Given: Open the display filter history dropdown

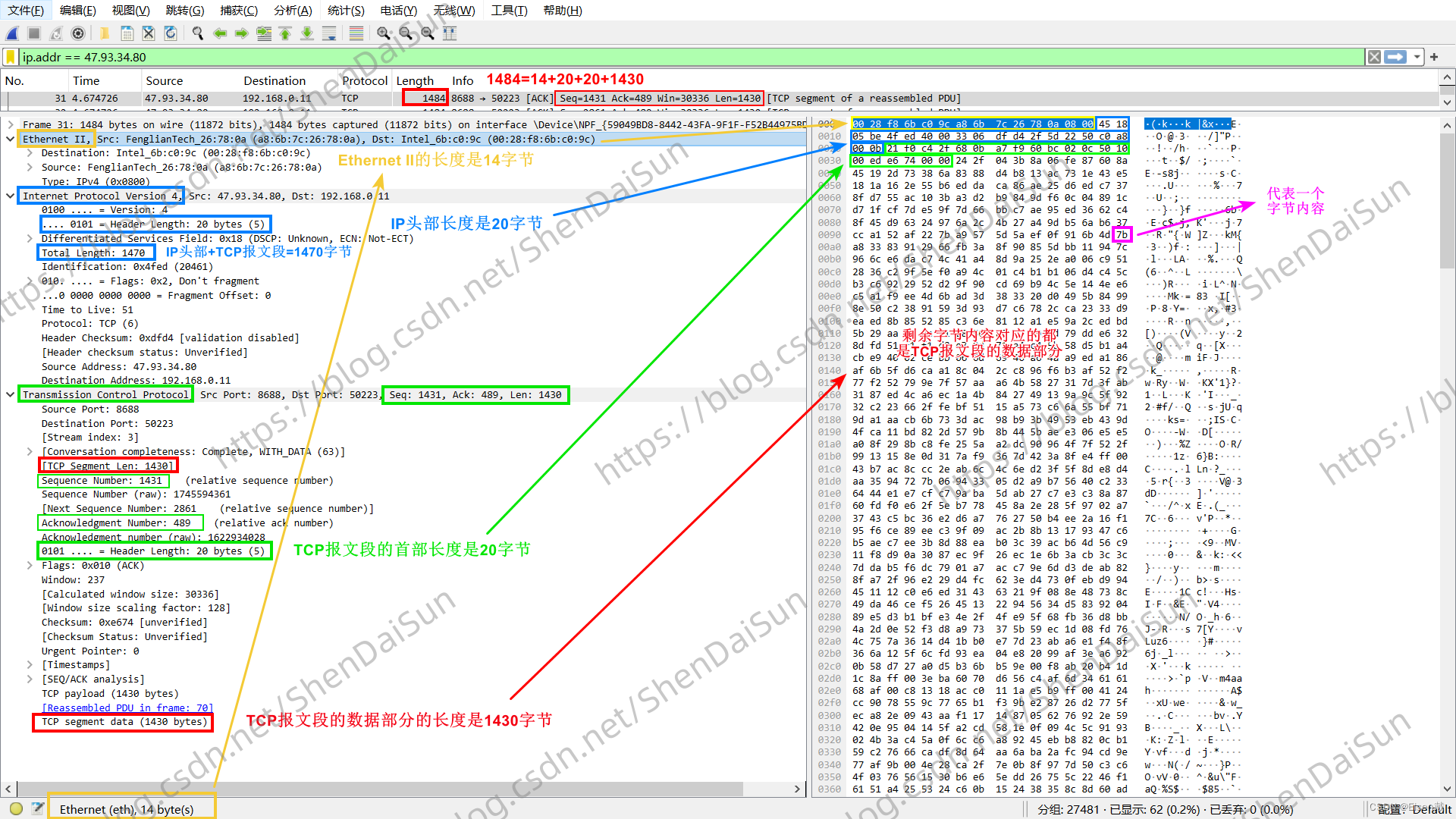Looking at the screenshot, I should coord(1417,57).
